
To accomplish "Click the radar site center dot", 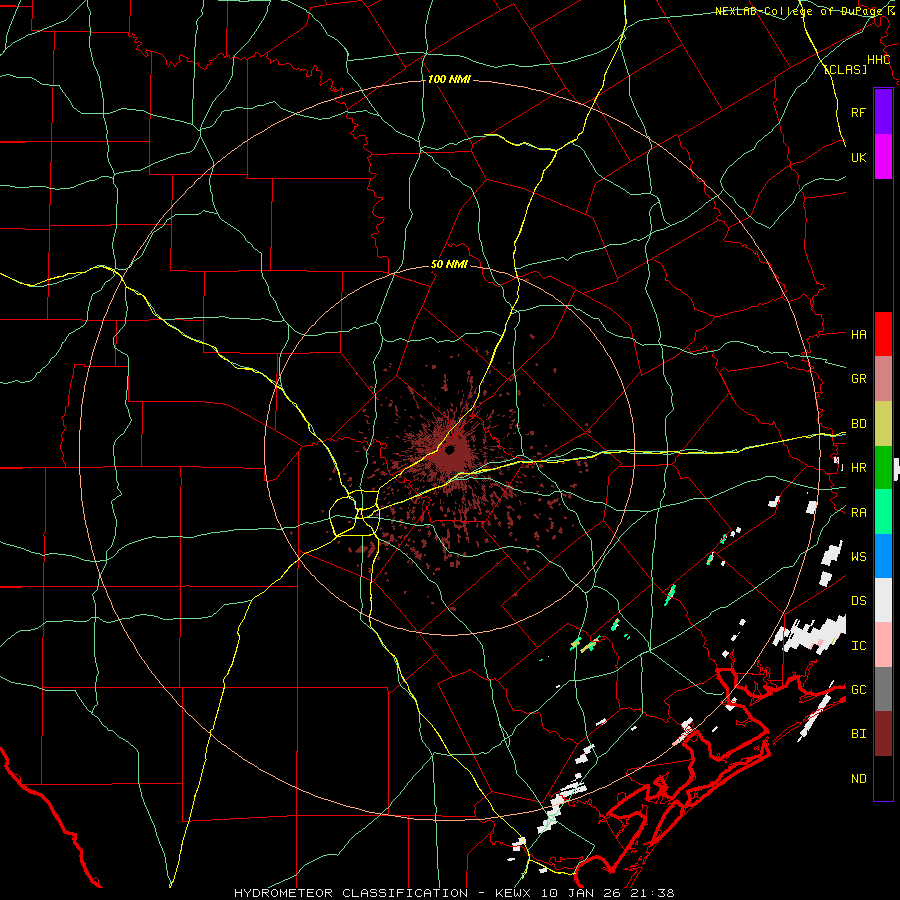I will (449, 450).
